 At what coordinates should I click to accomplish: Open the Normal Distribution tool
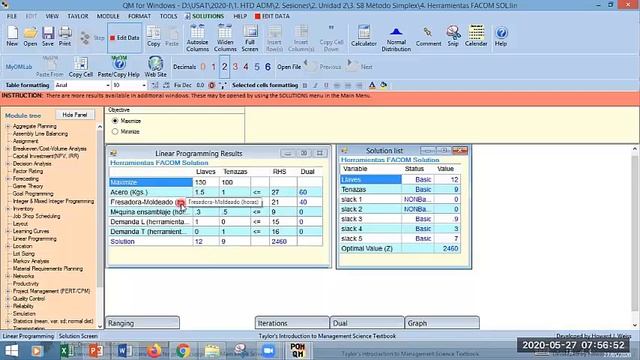click(396, 39)
